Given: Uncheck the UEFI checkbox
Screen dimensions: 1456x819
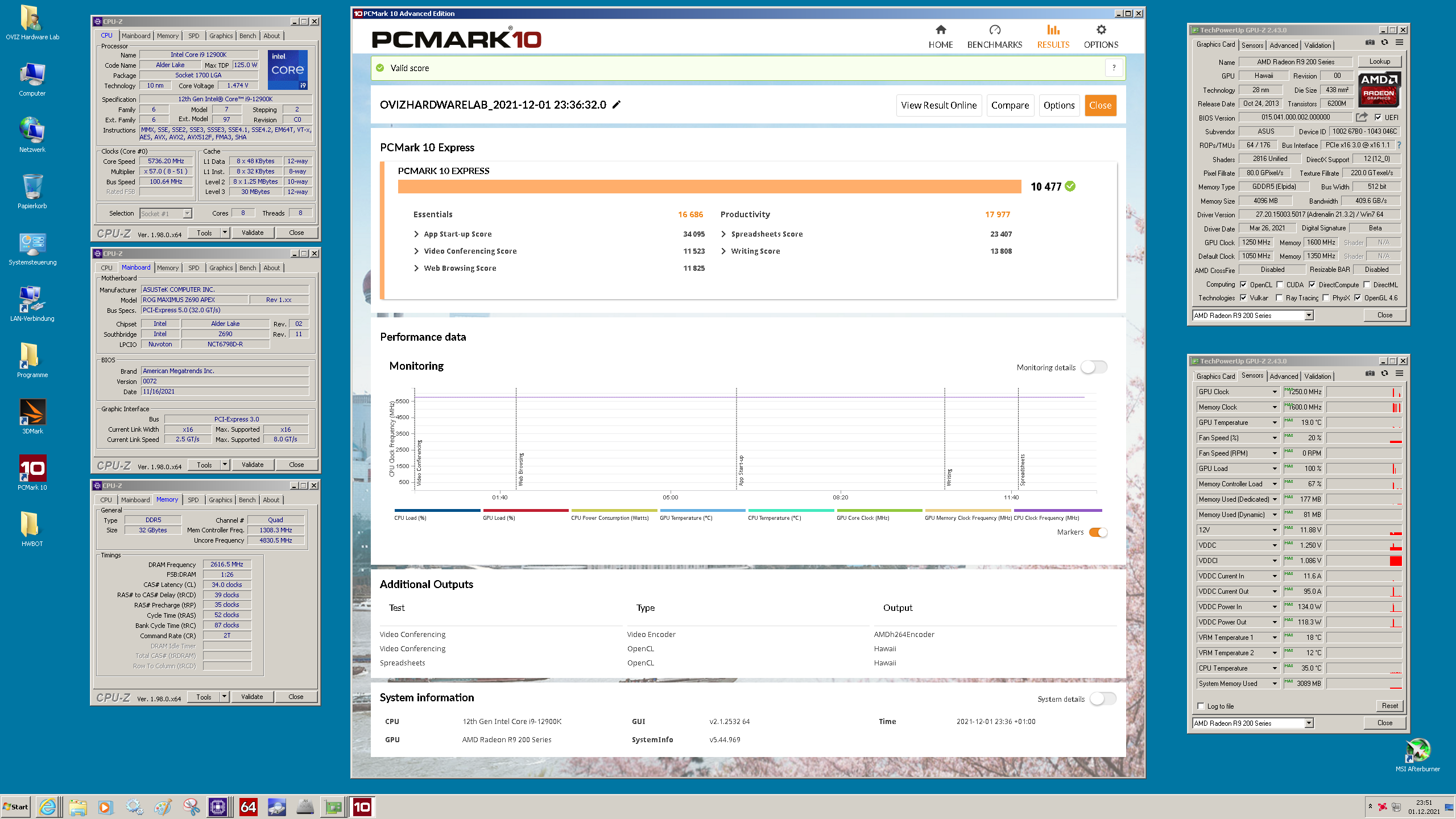Looking at the screenshot, I should [x=1378, y=117].
